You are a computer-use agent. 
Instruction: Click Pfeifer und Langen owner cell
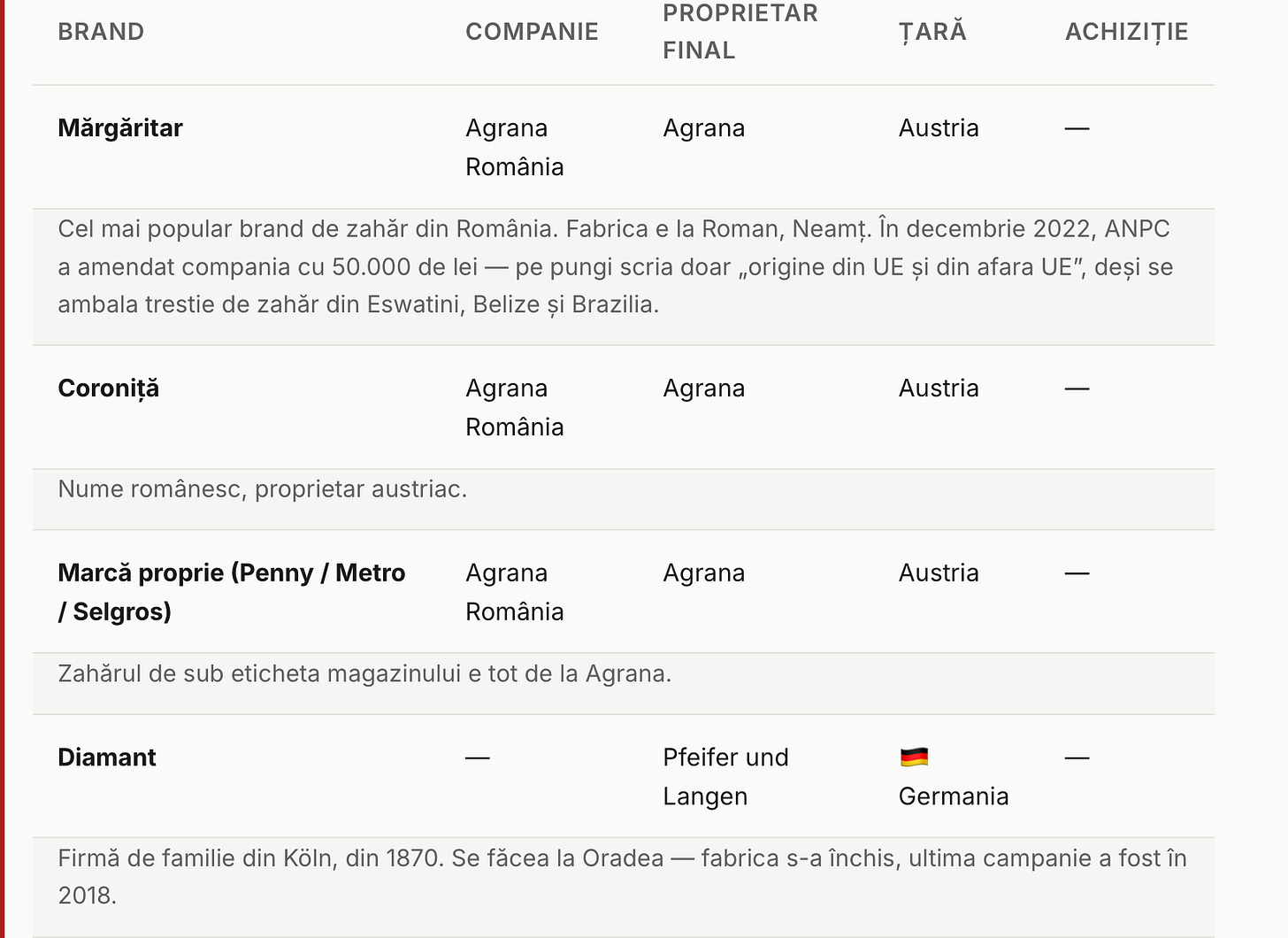pos(725,777)
